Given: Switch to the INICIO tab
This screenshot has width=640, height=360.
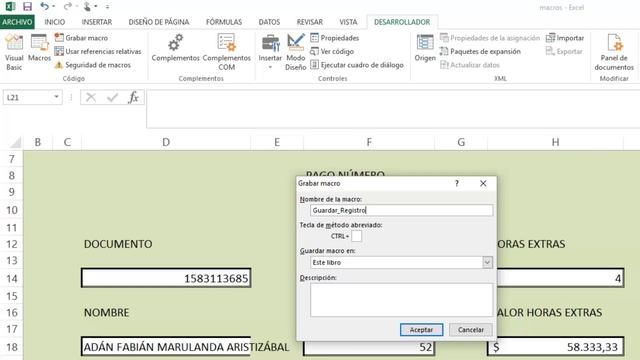Looking at the screenshot, I should click(55, 22).
